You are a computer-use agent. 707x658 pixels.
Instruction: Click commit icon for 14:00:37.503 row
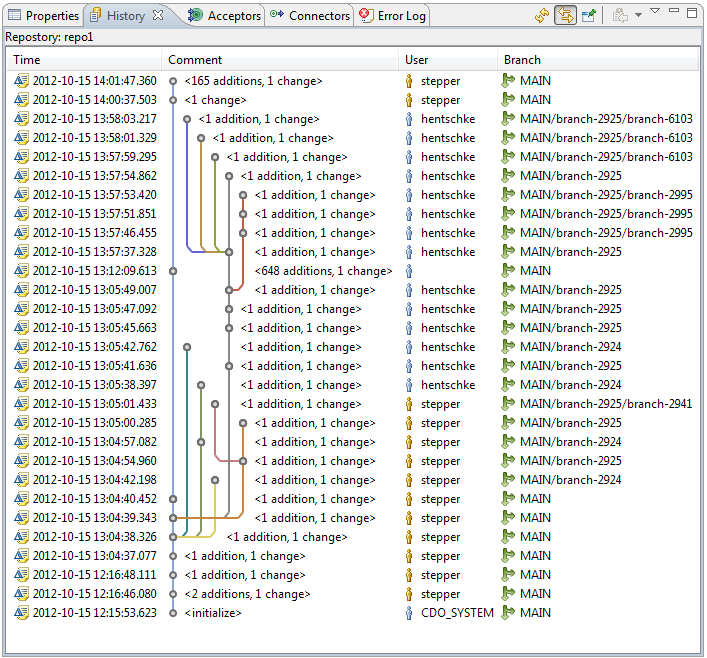[22, 100]
